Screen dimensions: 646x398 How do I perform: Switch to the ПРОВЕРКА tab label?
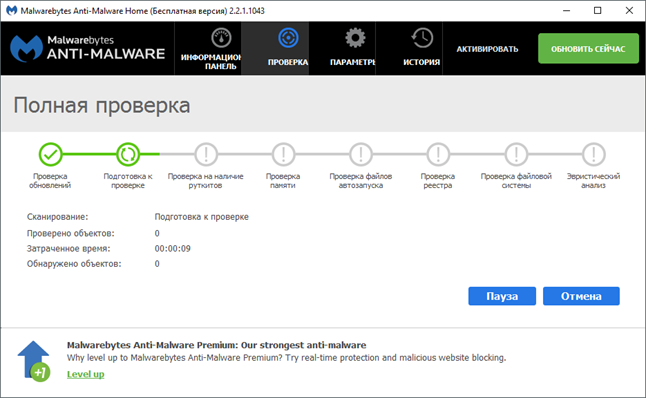288,62
